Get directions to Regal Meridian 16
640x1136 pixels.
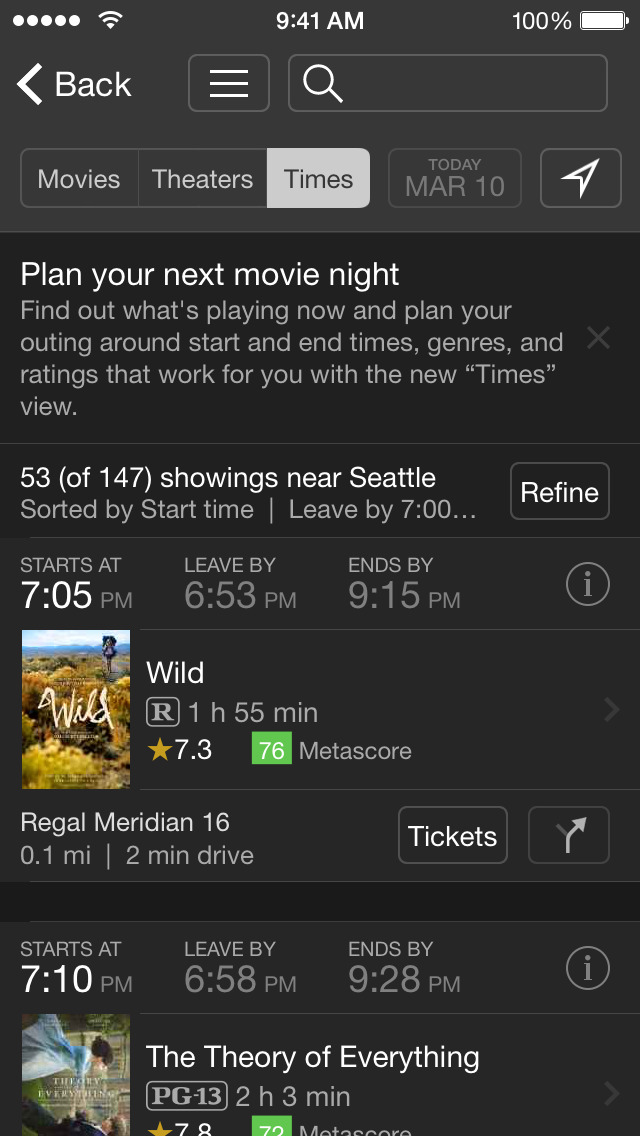tap(568, 835)
